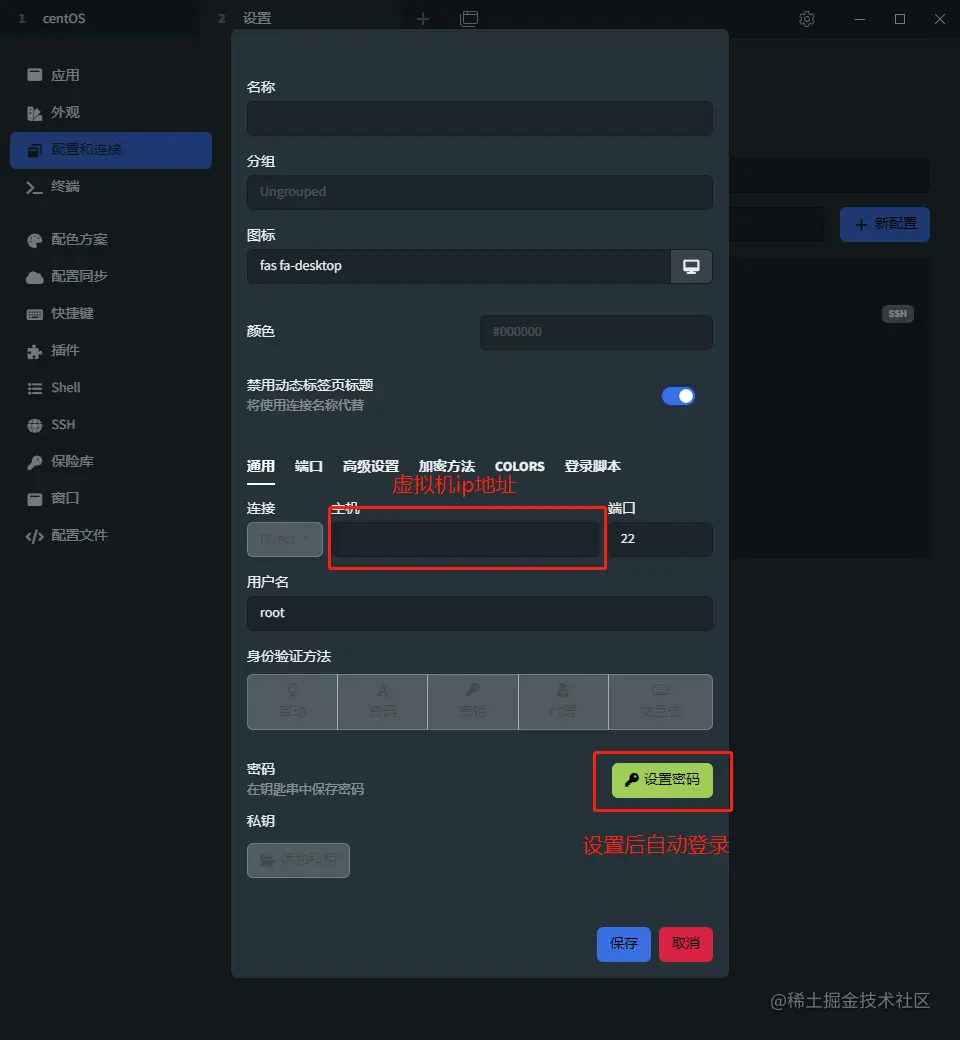Click the 用户名 field with root

click(480, 614)
